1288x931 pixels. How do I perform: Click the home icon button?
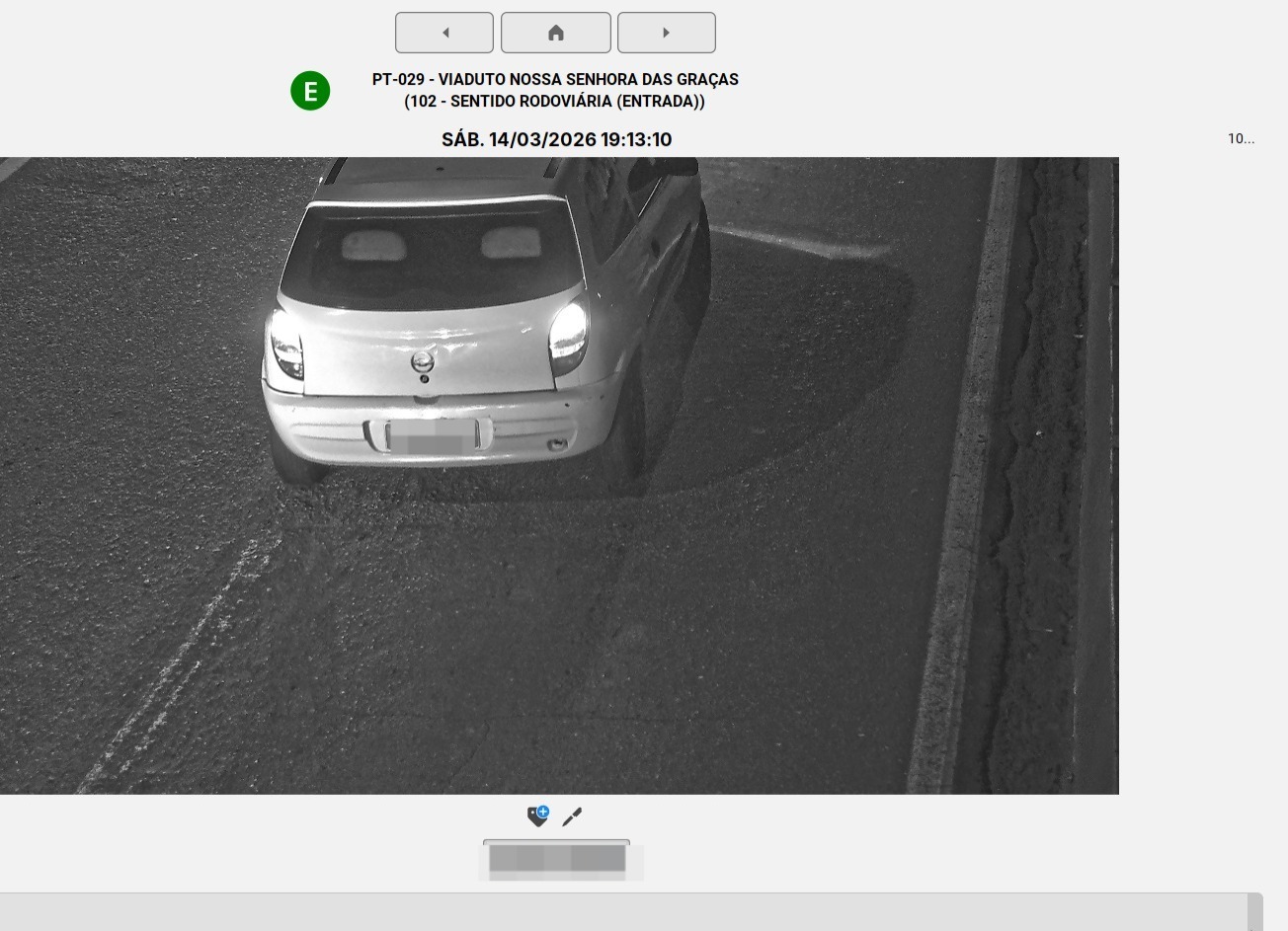[555, 33]
